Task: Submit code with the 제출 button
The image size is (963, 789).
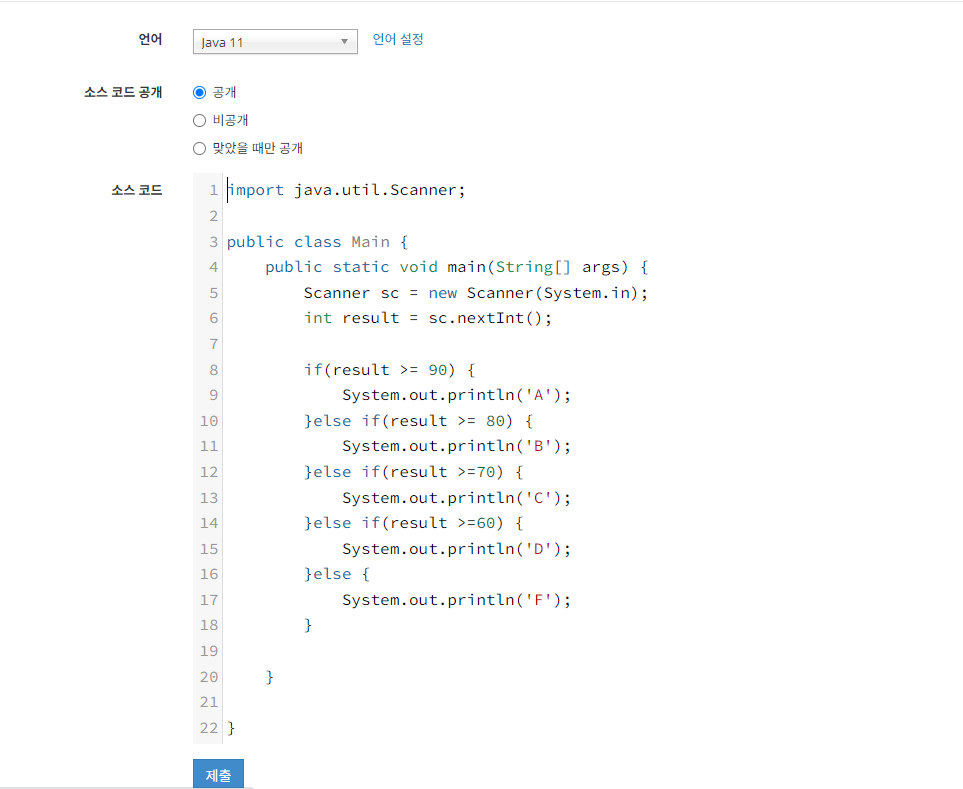Action: (x=218, y=774)
